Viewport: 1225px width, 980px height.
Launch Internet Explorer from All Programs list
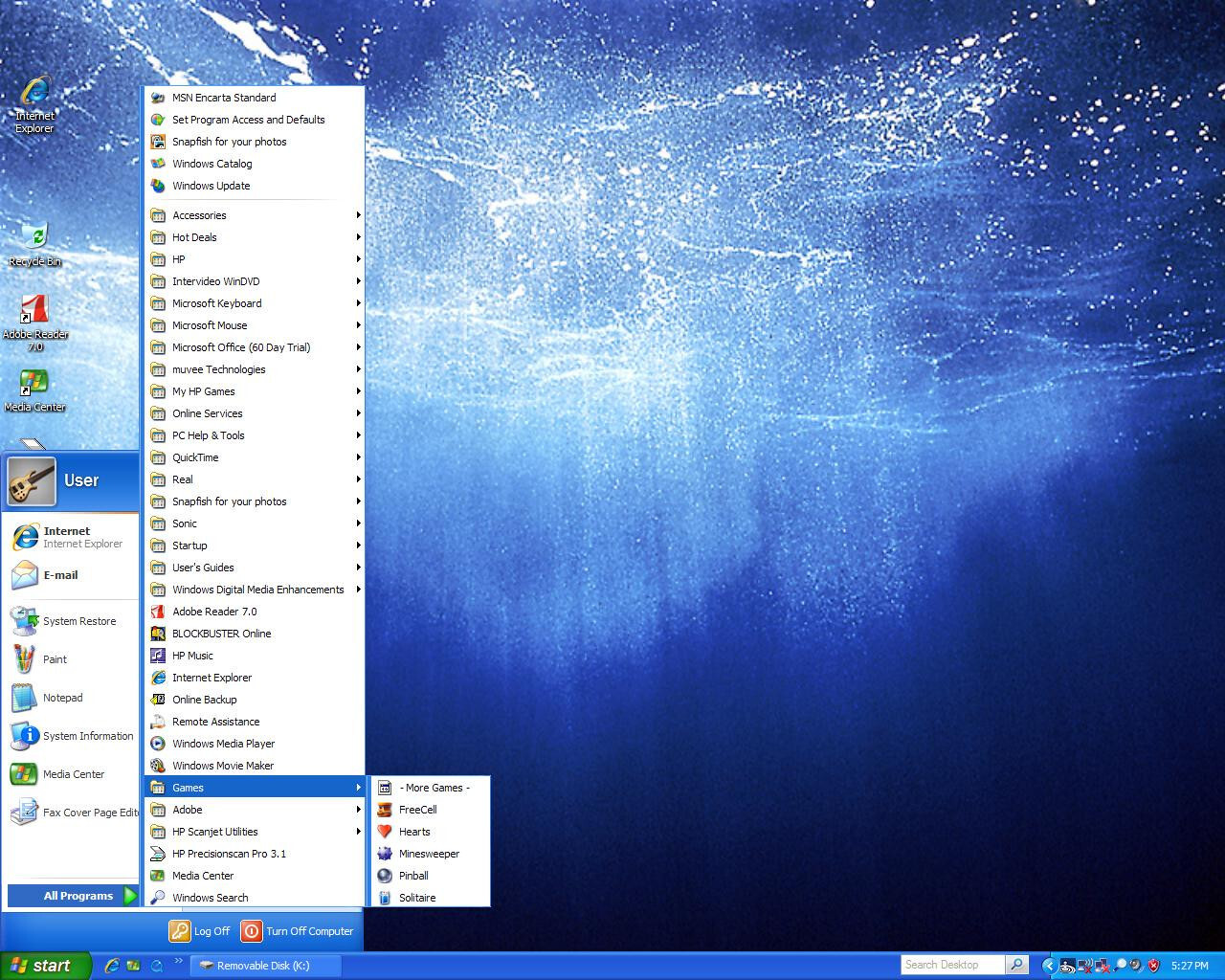[255, 678]
